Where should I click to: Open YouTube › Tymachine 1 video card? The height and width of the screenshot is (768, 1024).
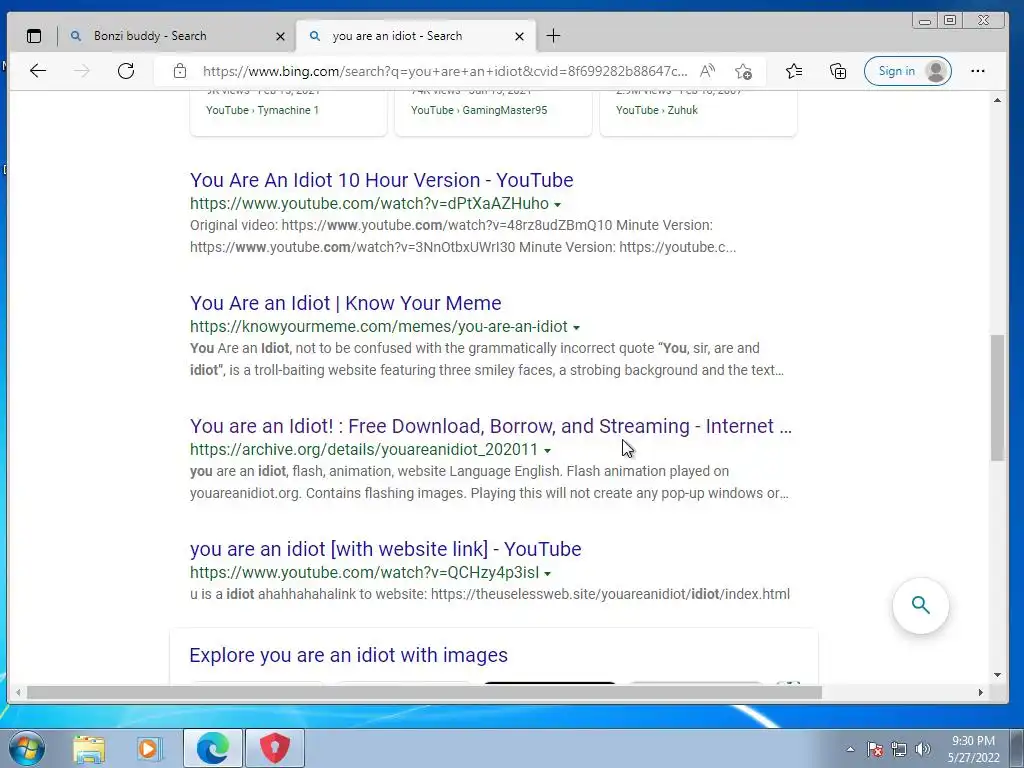coord(288,113)
